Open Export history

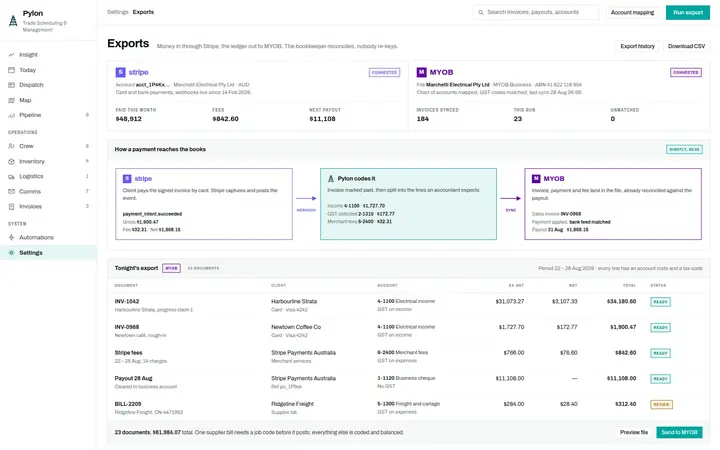pyautogui.click(x=637, y=46)
